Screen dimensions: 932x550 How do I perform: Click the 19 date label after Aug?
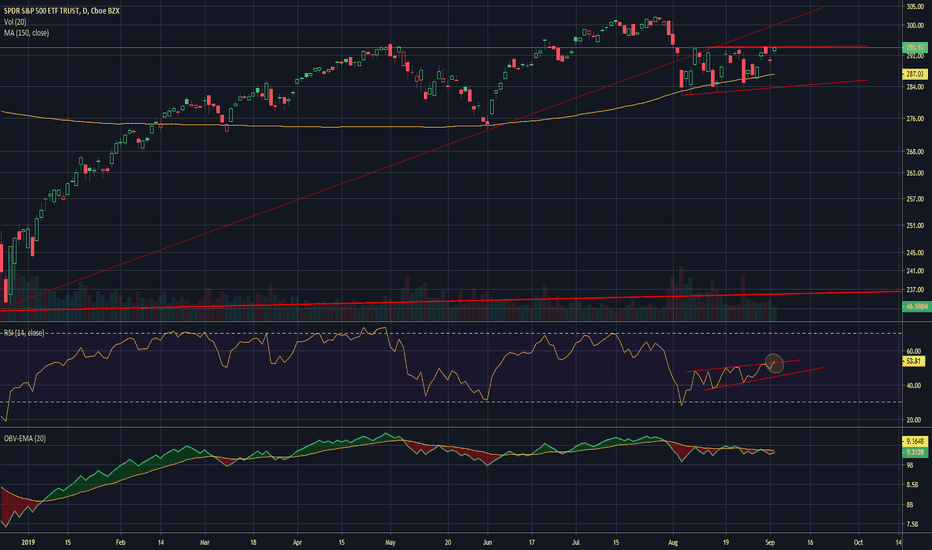point(726,542)
